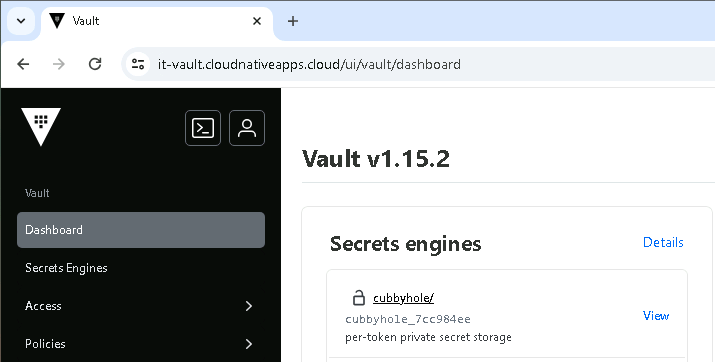Click the Vault sidebar section label
The image size is (715, 362).
(37, 193)
